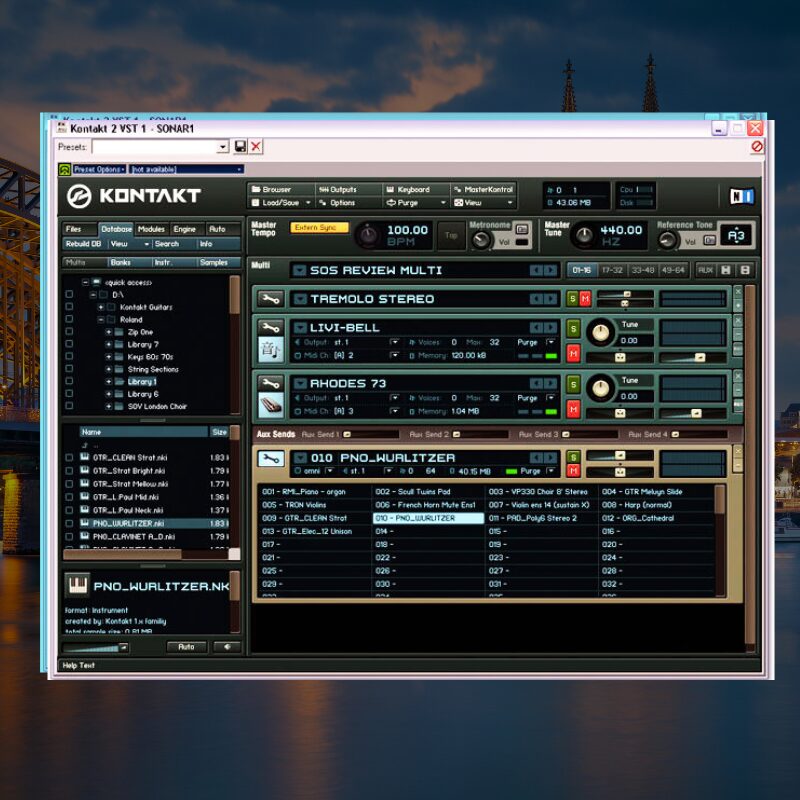Click the Native Instruments NI logo
Viewport: 800px width, 800px height.
(741, 196)
